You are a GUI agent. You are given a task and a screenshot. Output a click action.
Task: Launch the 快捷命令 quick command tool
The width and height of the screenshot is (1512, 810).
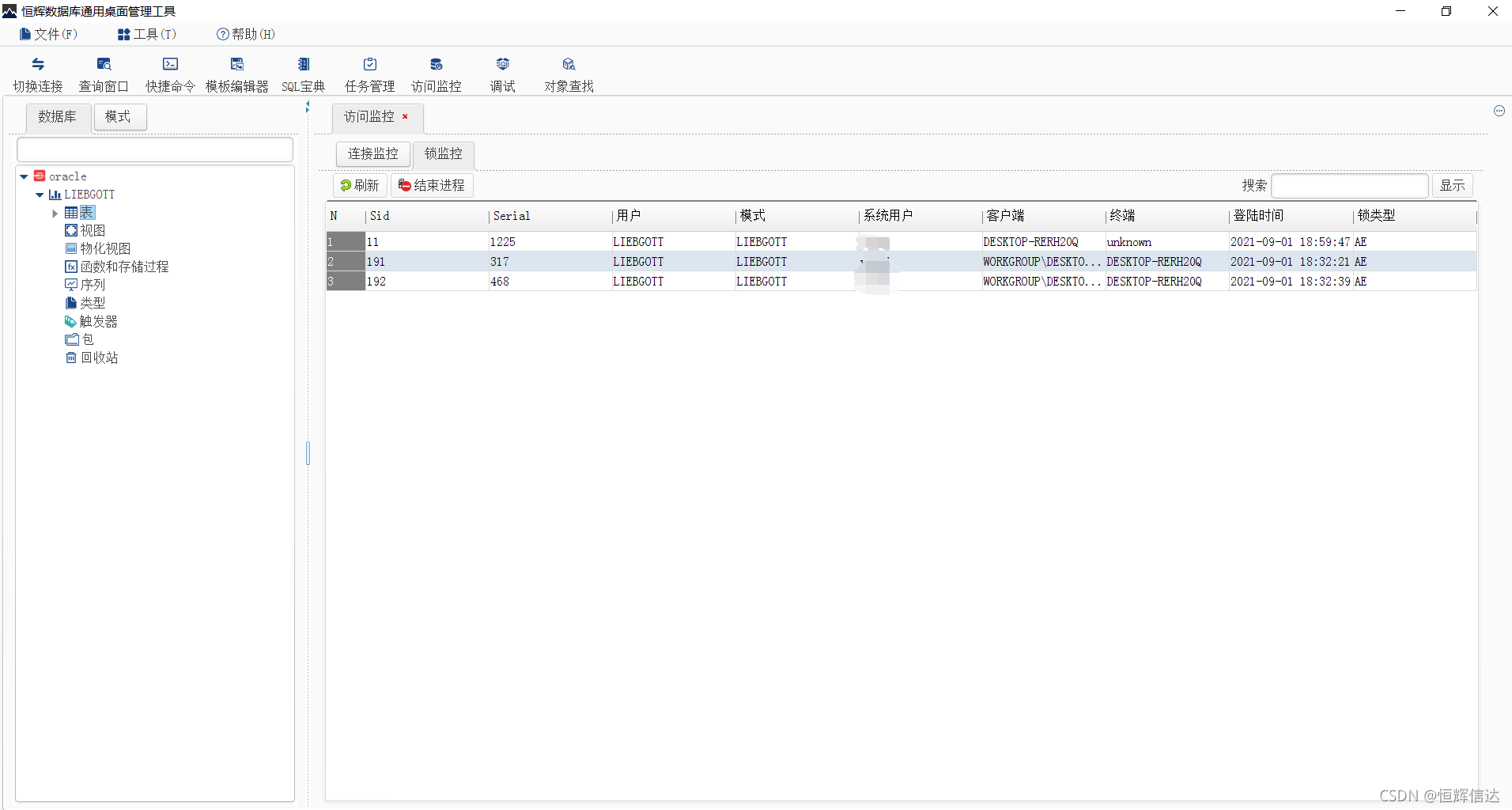pyautogui.click(x=170, y=75)
